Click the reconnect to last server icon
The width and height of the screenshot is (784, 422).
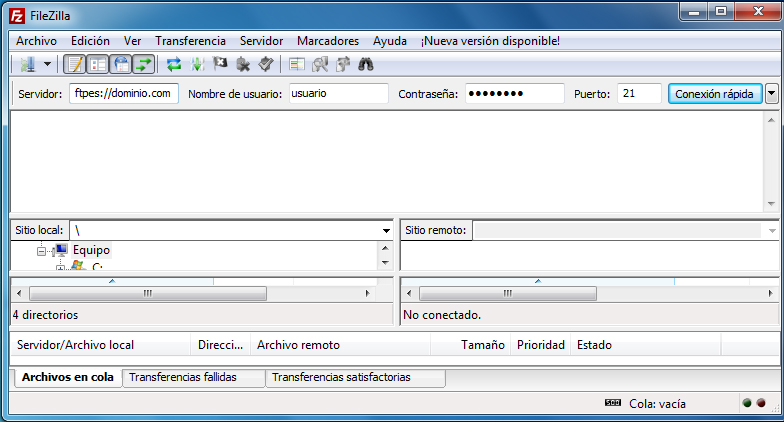[266, 64]
